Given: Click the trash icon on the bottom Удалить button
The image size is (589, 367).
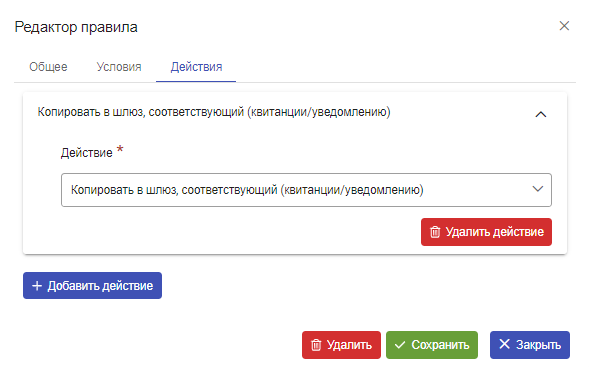Looking at the screenshot, I should 316,345.
